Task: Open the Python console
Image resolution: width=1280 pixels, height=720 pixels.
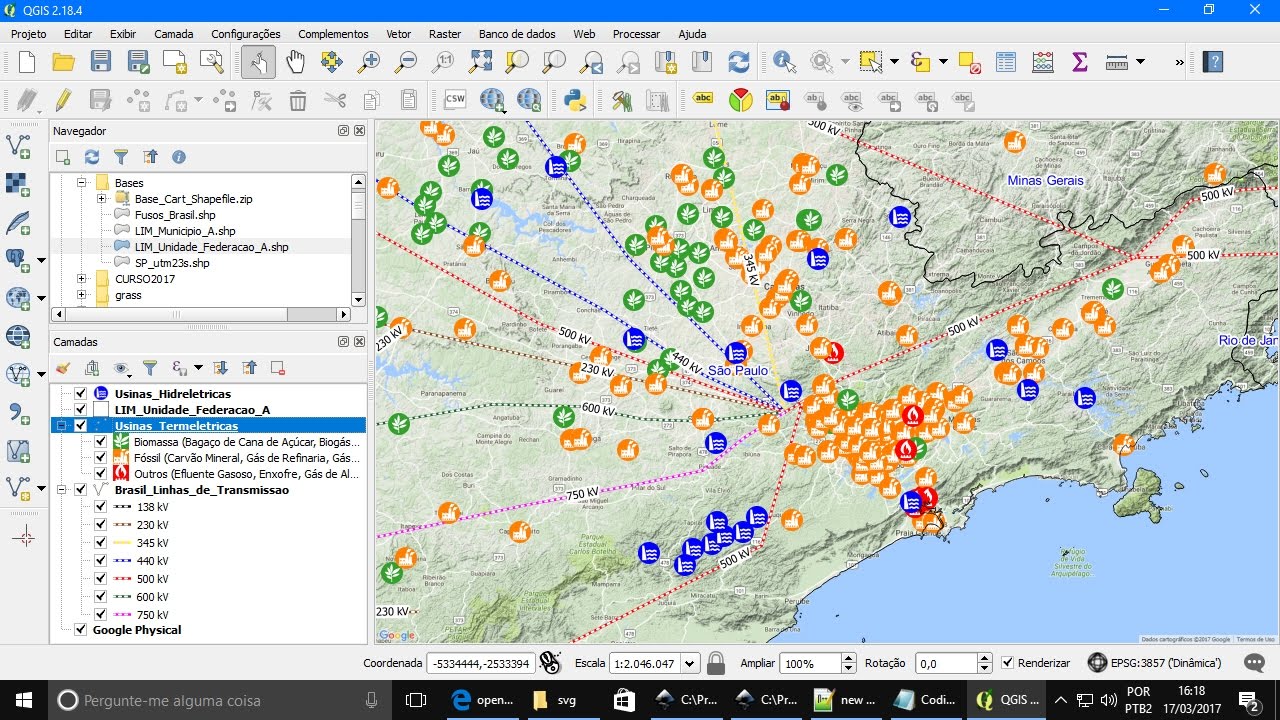Action: (575, 99)
